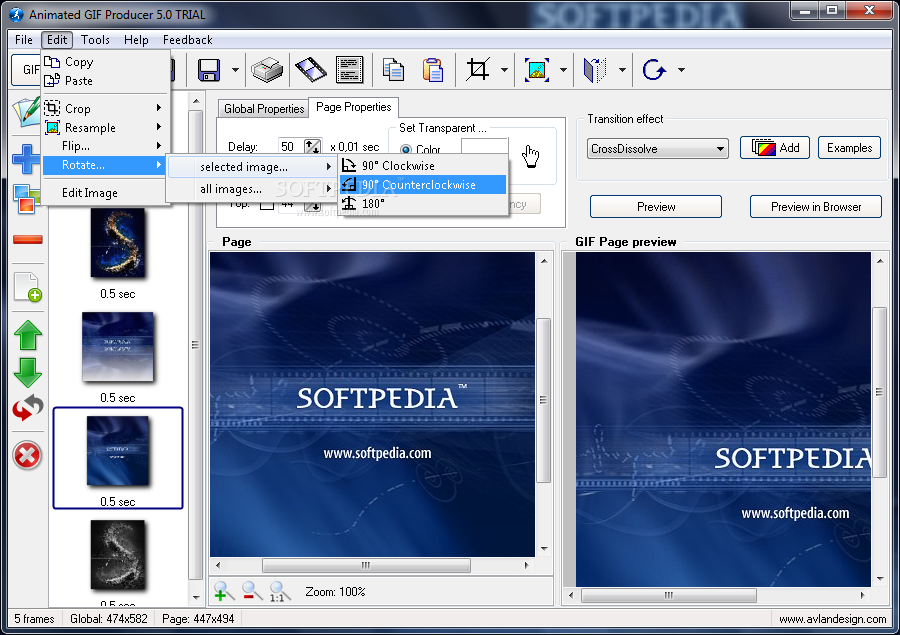Screen dimensions: 900x635
Task: Click the red X delete icon
Action: tap(27, 456)
